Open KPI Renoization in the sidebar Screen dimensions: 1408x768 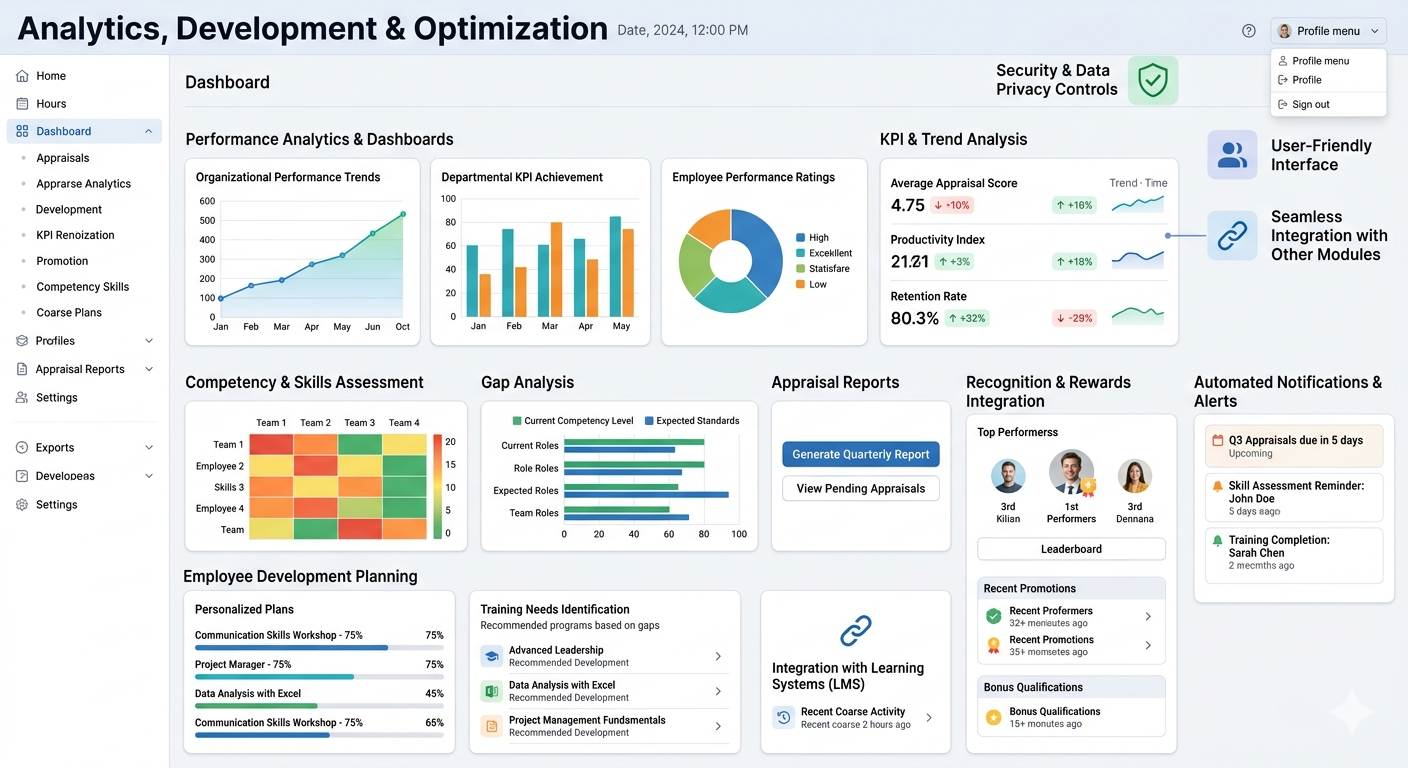75,235
